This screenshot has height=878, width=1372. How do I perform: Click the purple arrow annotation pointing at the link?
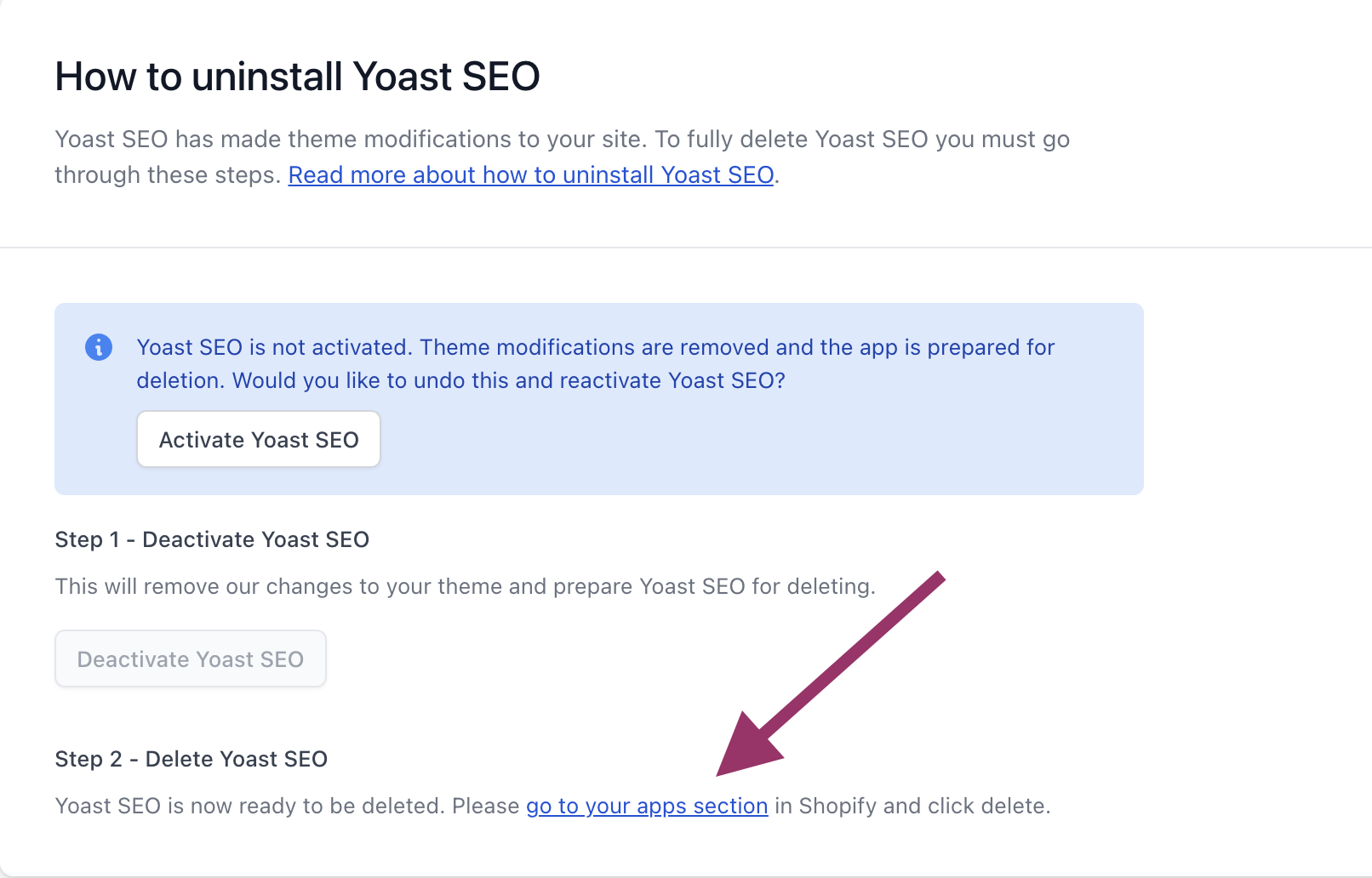pyautogui.click(x=851, y=658)
